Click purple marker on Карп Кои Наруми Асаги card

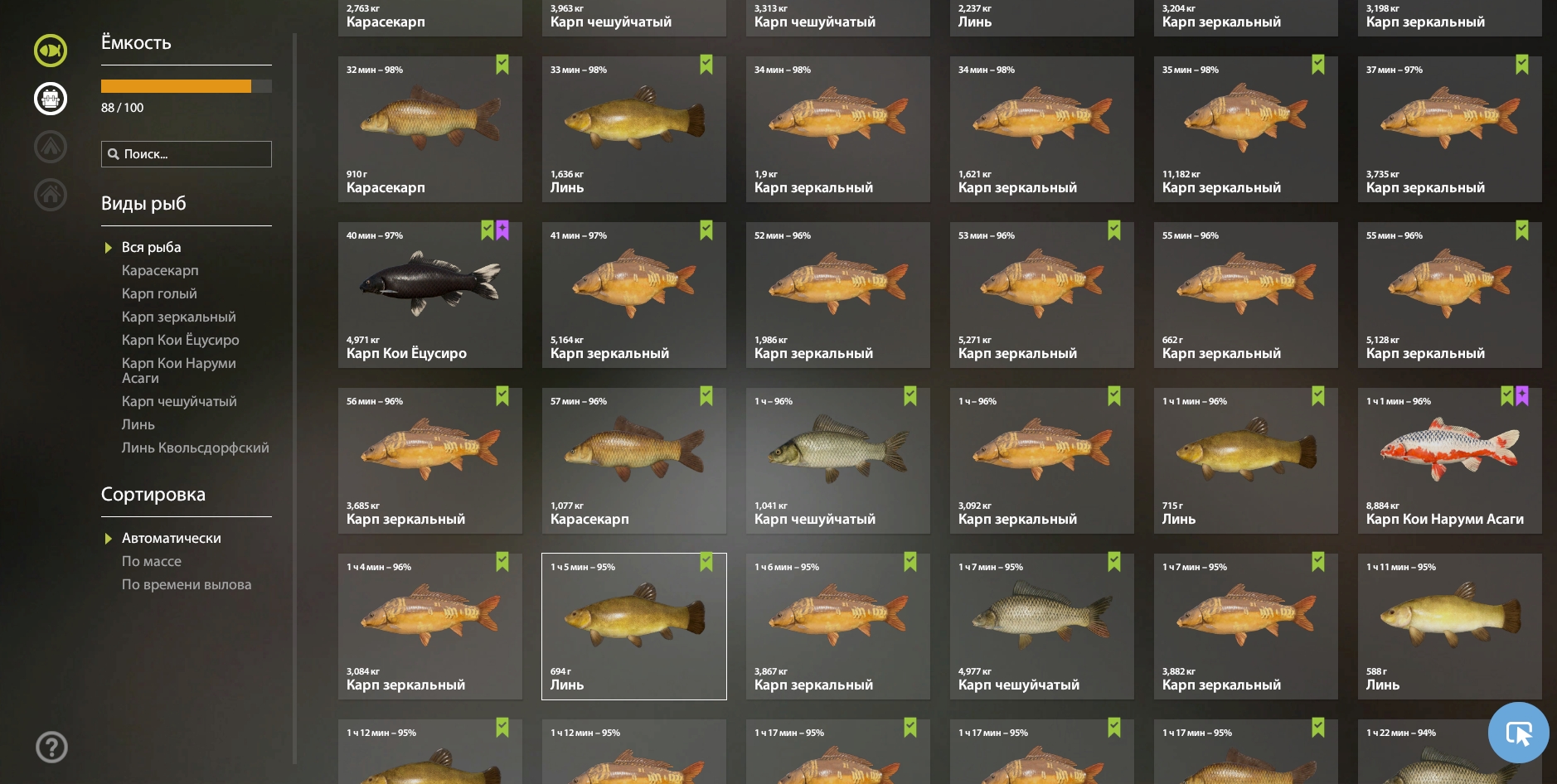click(1522, 396)
